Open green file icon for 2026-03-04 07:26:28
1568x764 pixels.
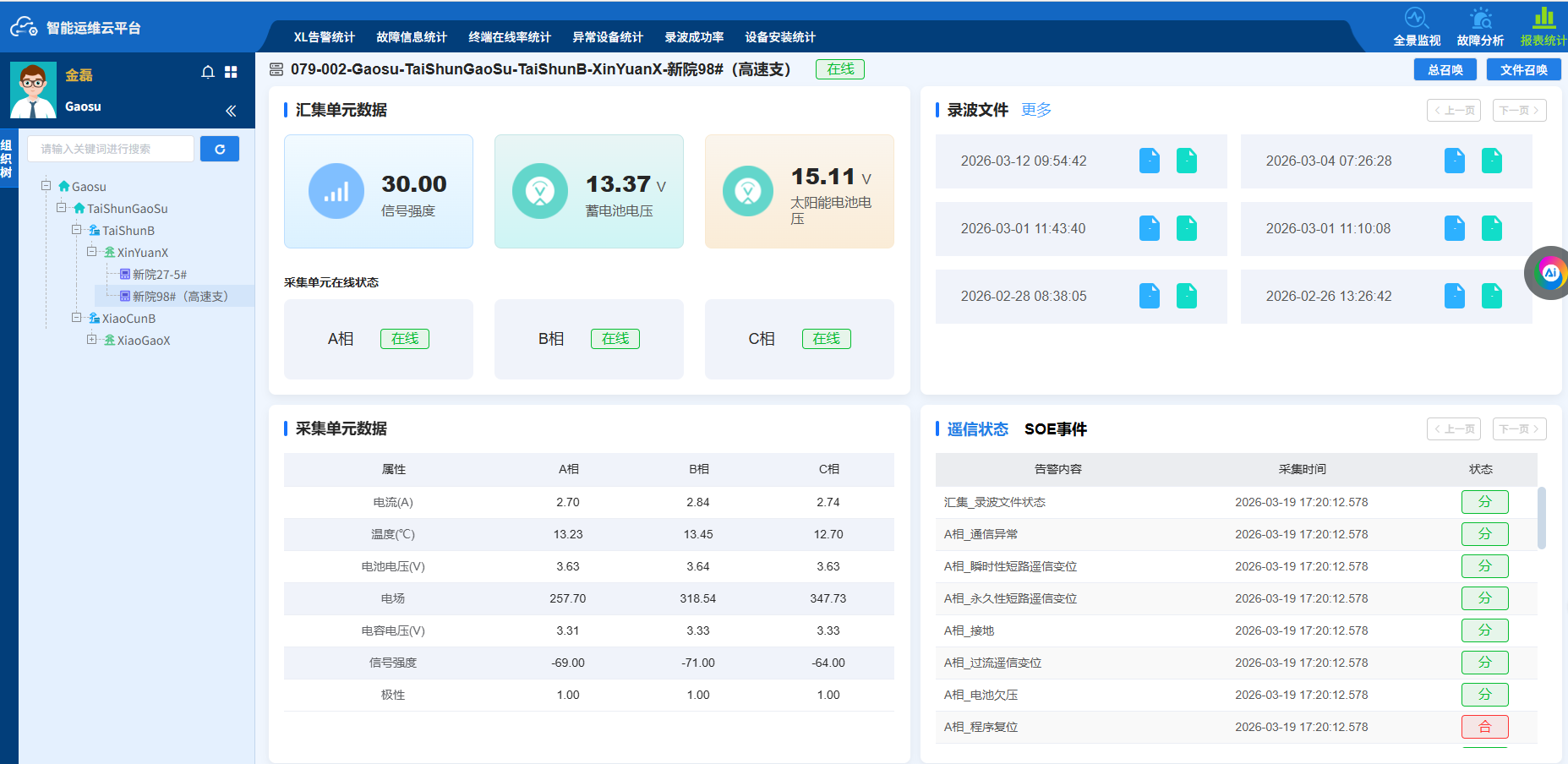click(x=1492, y=161)
